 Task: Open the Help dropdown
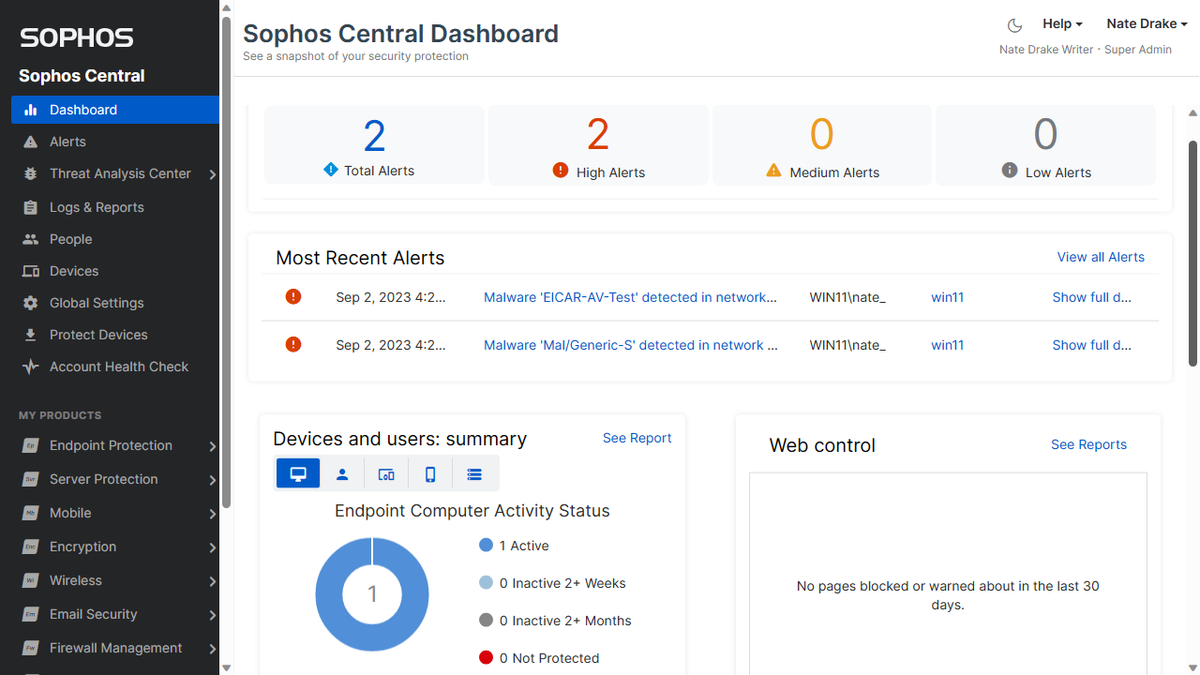tap(1061, 23)
